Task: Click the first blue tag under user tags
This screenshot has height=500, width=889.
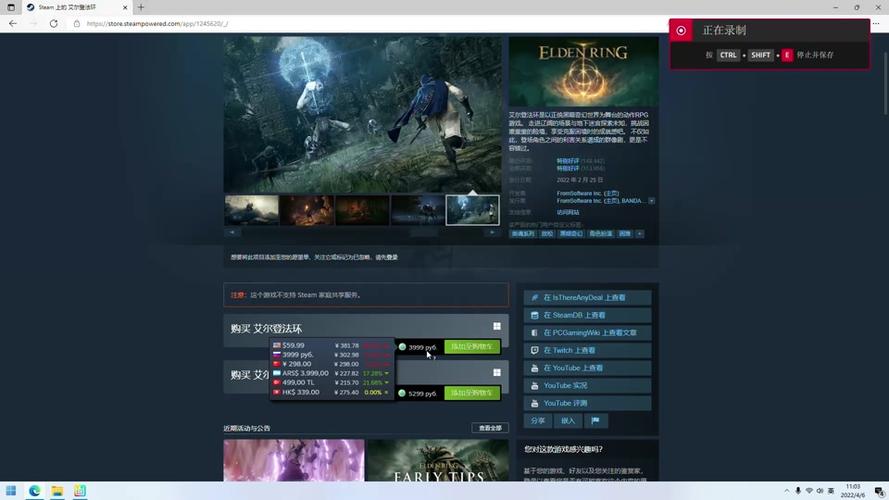Action: coord(523,234)
